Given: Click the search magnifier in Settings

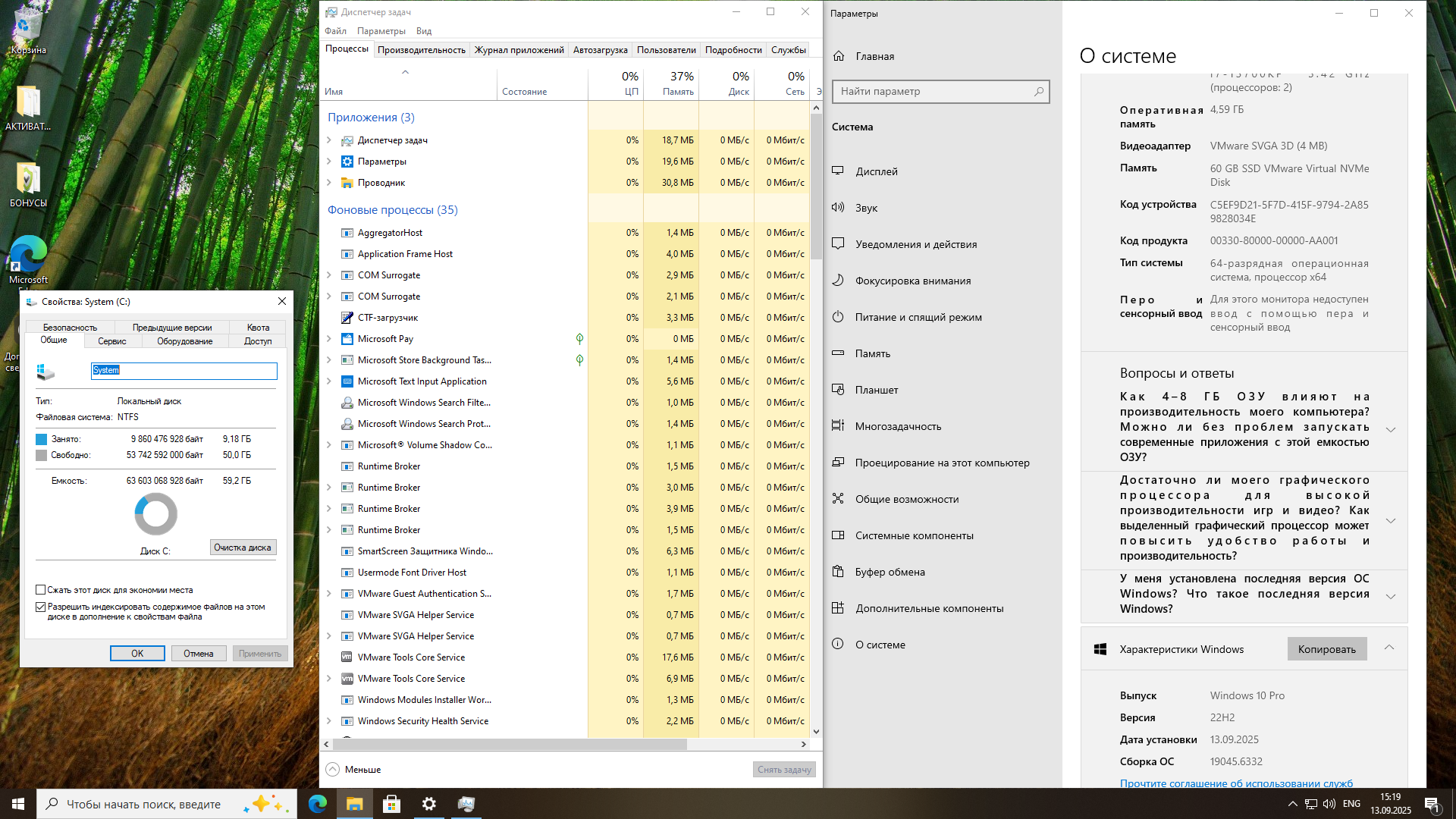Looking at the screenshot, I should coord(1038,91).
